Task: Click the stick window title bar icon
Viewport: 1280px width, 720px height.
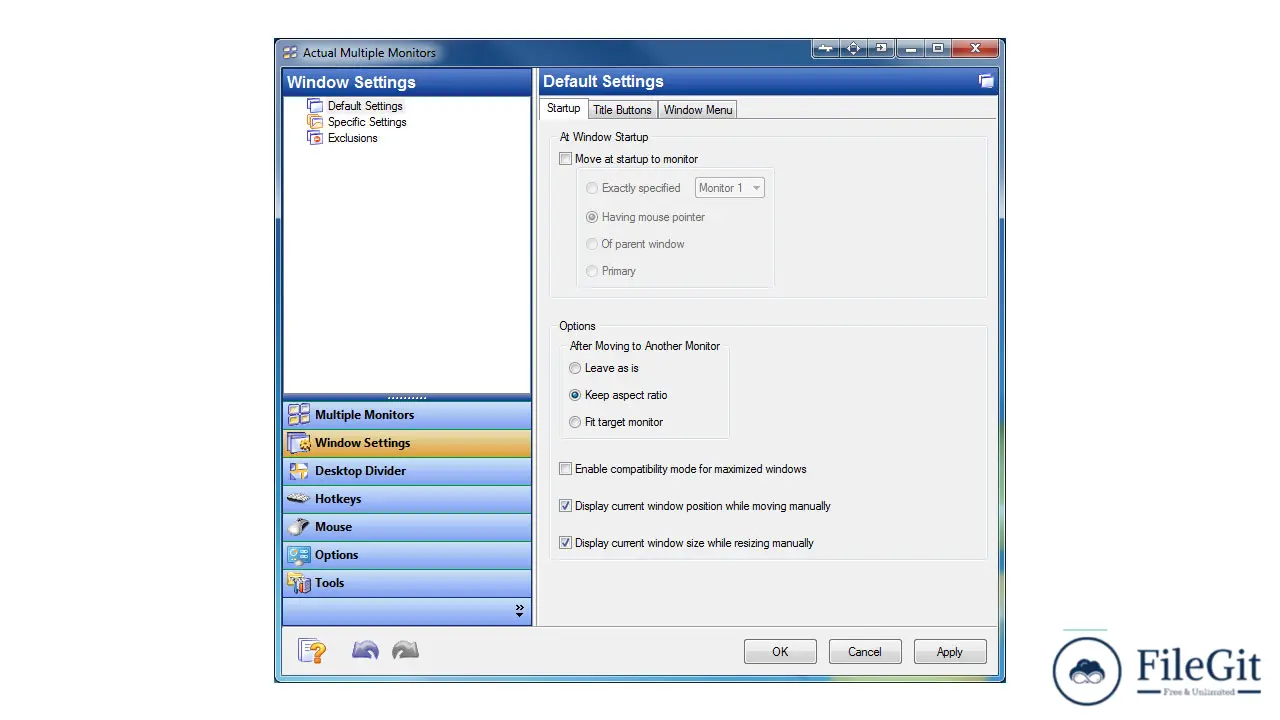Action: tap(826, 49)
